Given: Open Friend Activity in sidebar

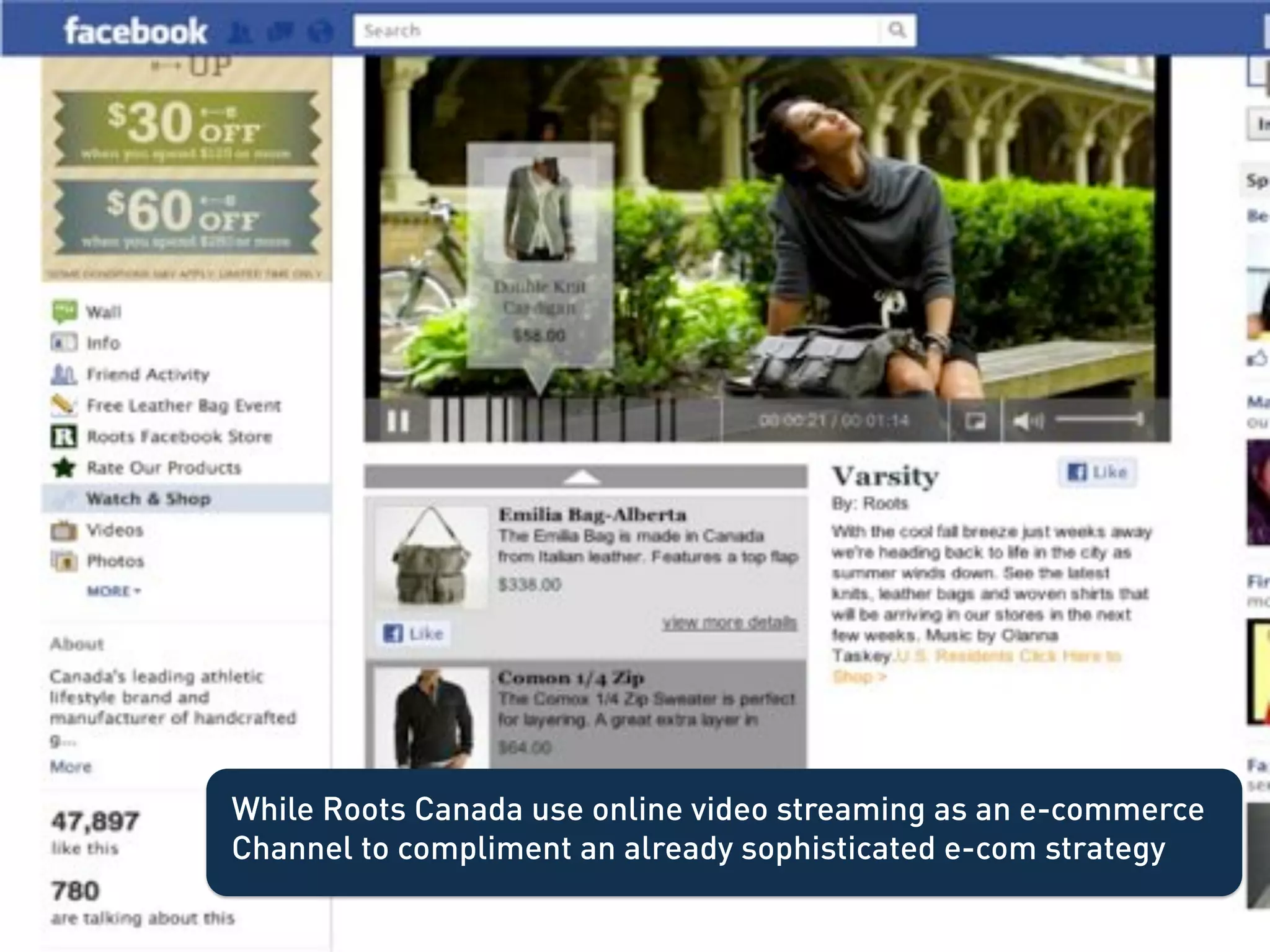Looking at the screenshot, I should click(x=148, y=374).
